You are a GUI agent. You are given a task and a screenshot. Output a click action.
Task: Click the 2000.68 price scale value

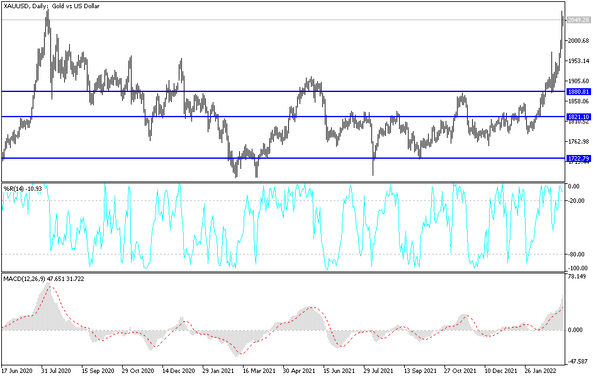click(579, 40)
